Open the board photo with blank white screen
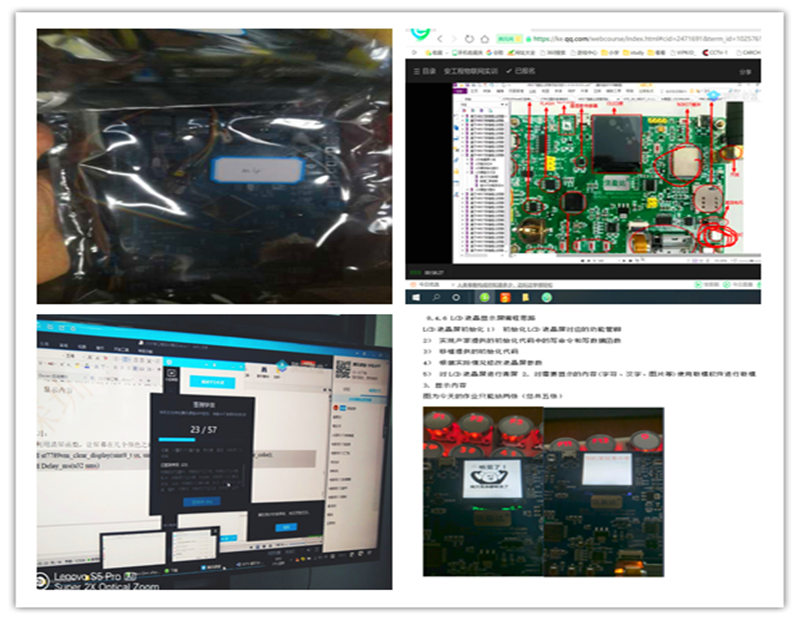Viewport: 800px width, 620px height. [604, 492]
